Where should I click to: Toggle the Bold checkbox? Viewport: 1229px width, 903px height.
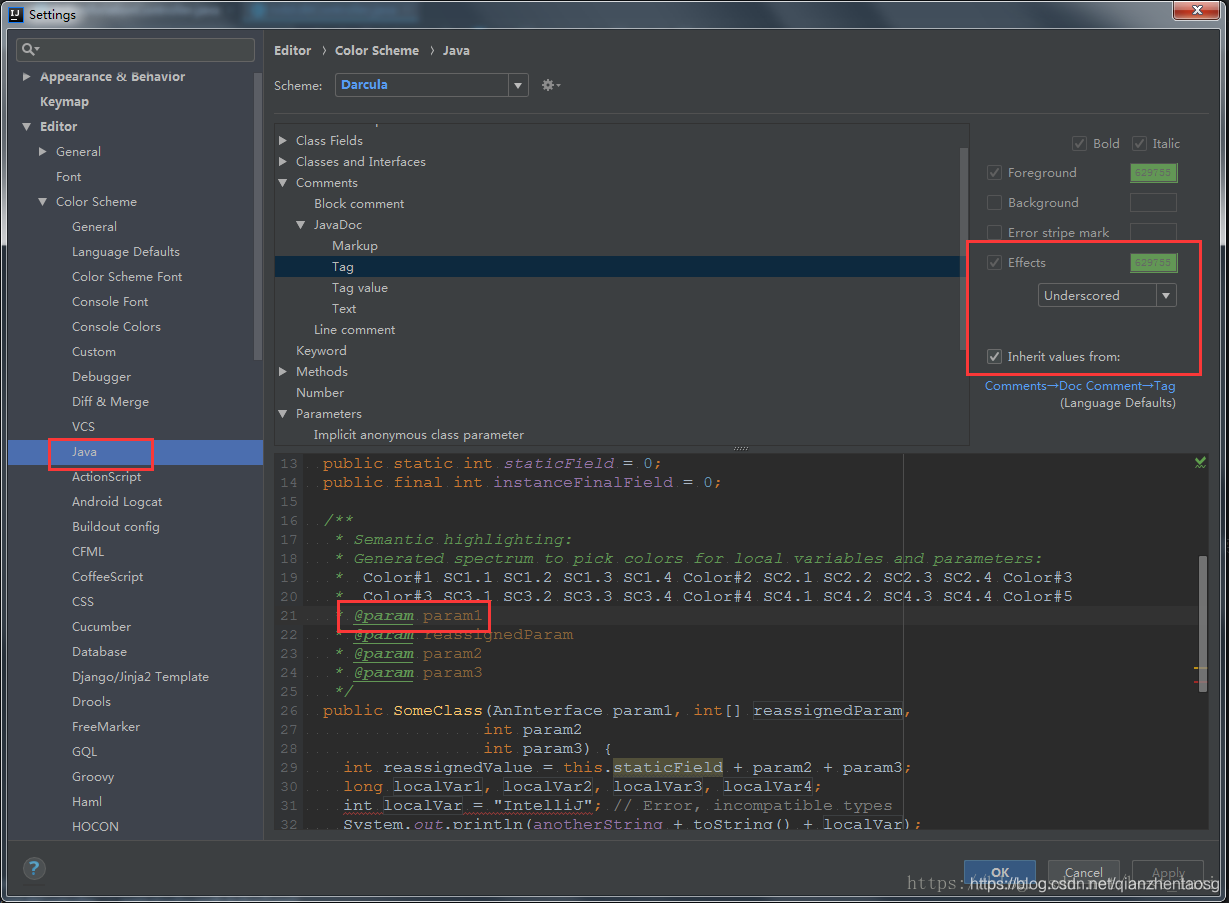(1079, 143)
